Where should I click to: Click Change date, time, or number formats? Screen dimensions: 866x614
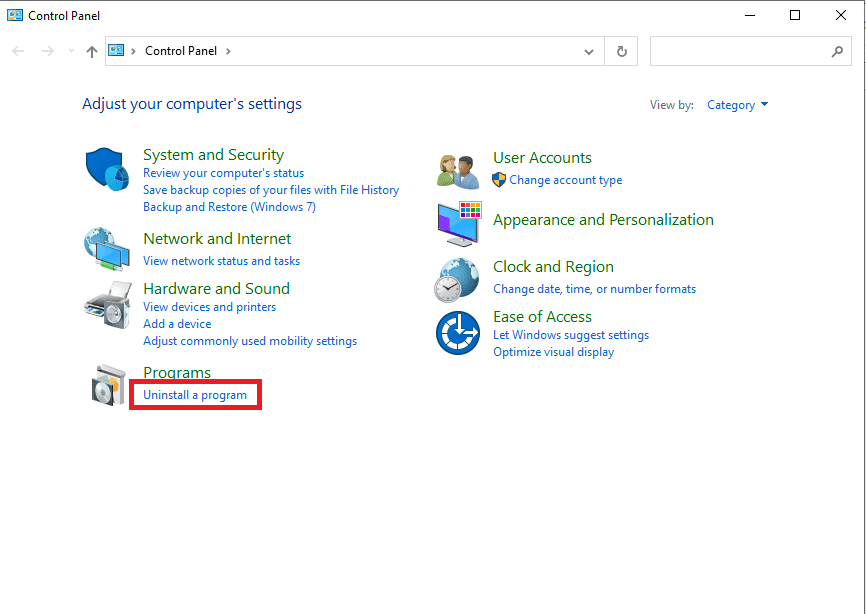click(594, 289)
